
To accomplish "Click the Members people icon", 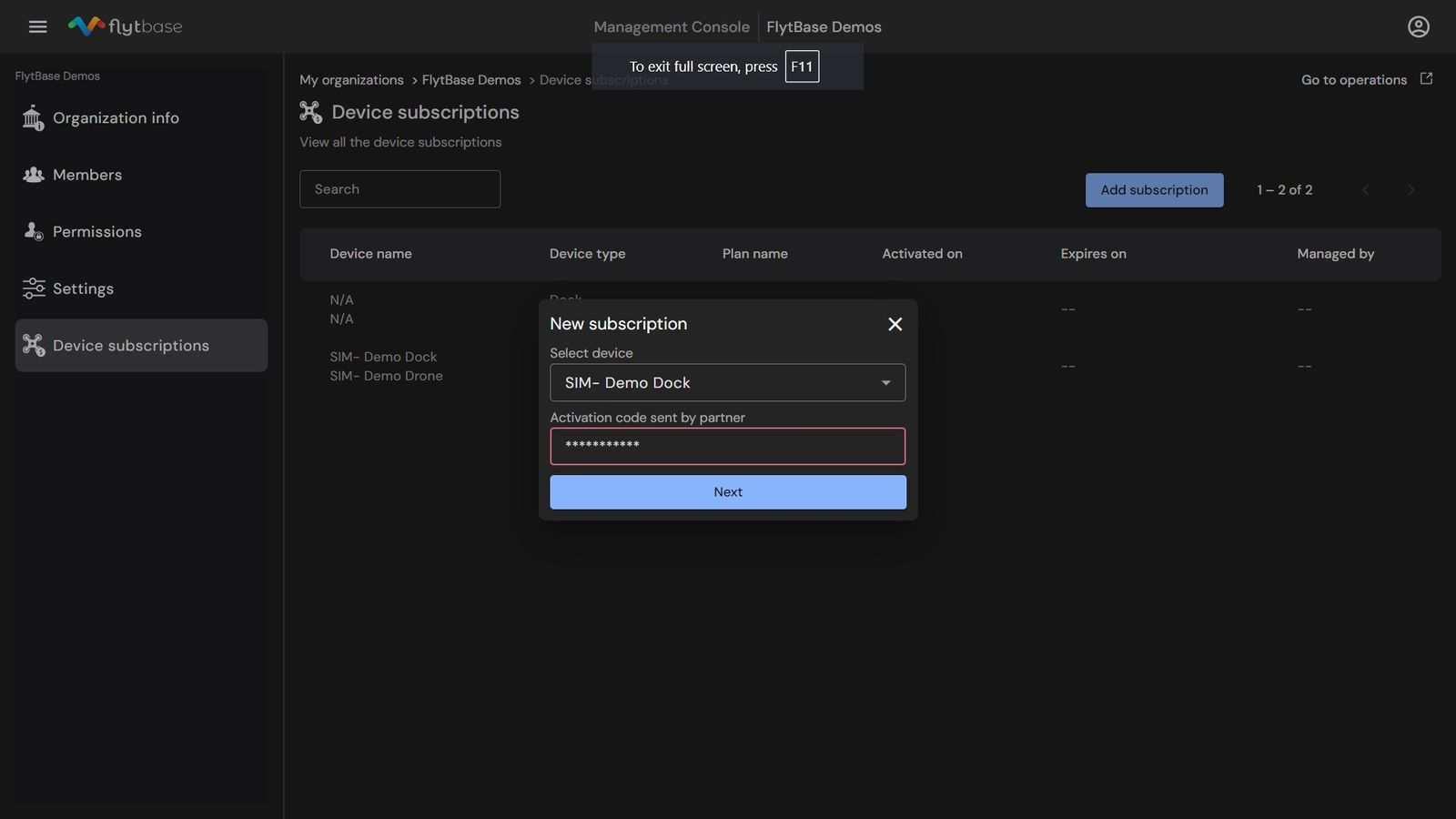I will point(33,175).
